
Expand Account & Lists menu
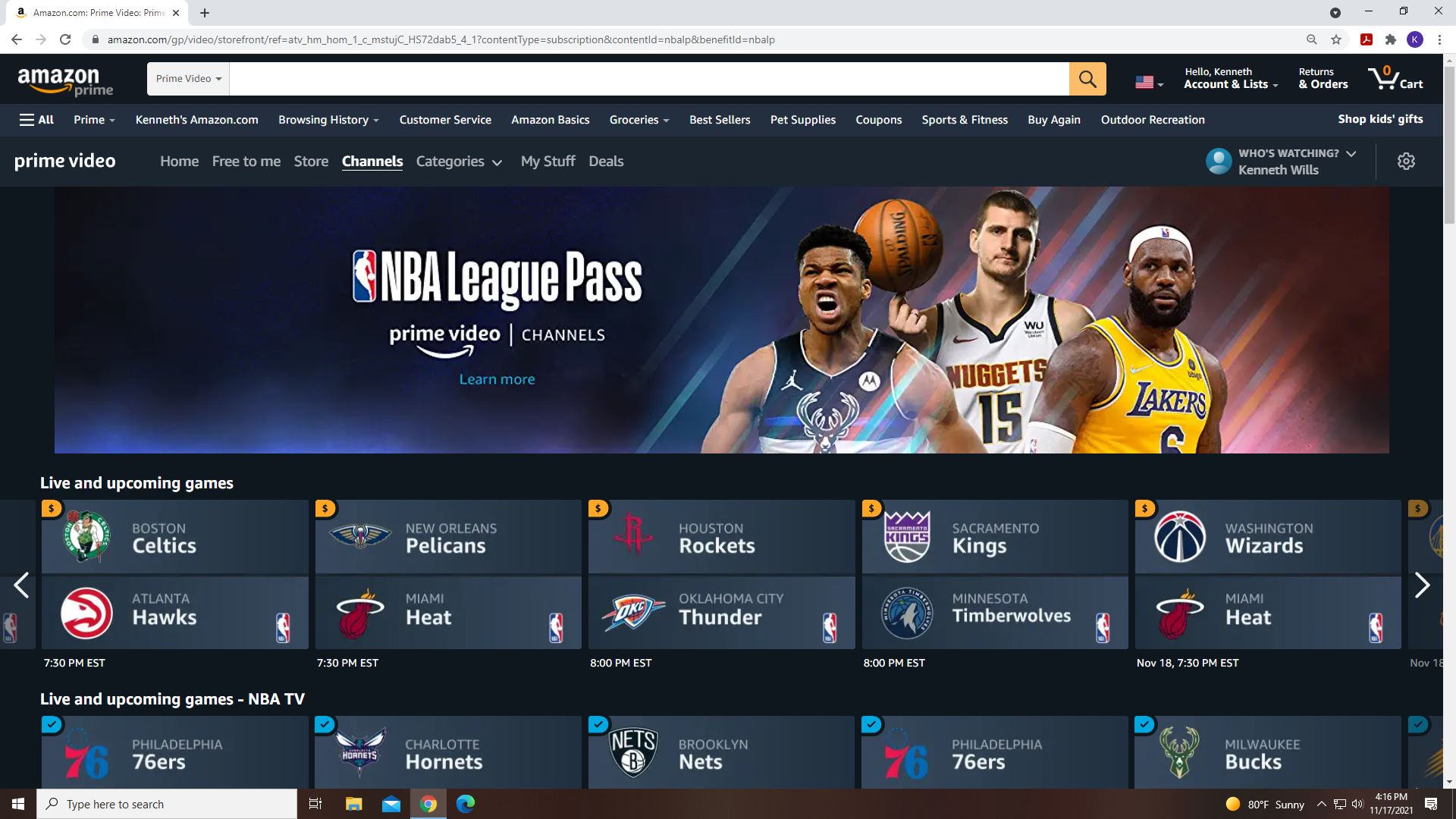point(1230,78)
